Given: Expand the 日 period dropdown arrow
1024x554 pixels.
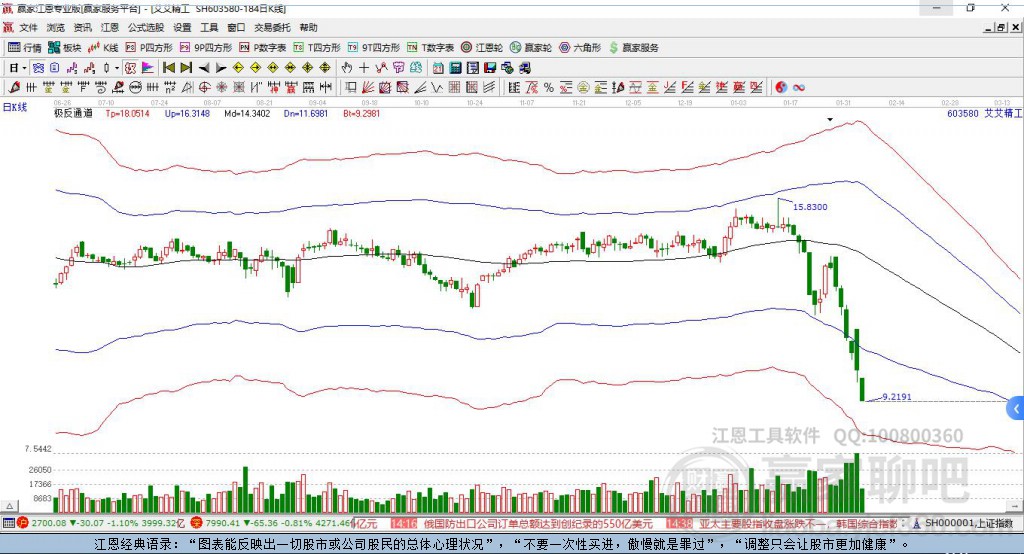Looking at the screenshot, I should (x=24, y=68).
